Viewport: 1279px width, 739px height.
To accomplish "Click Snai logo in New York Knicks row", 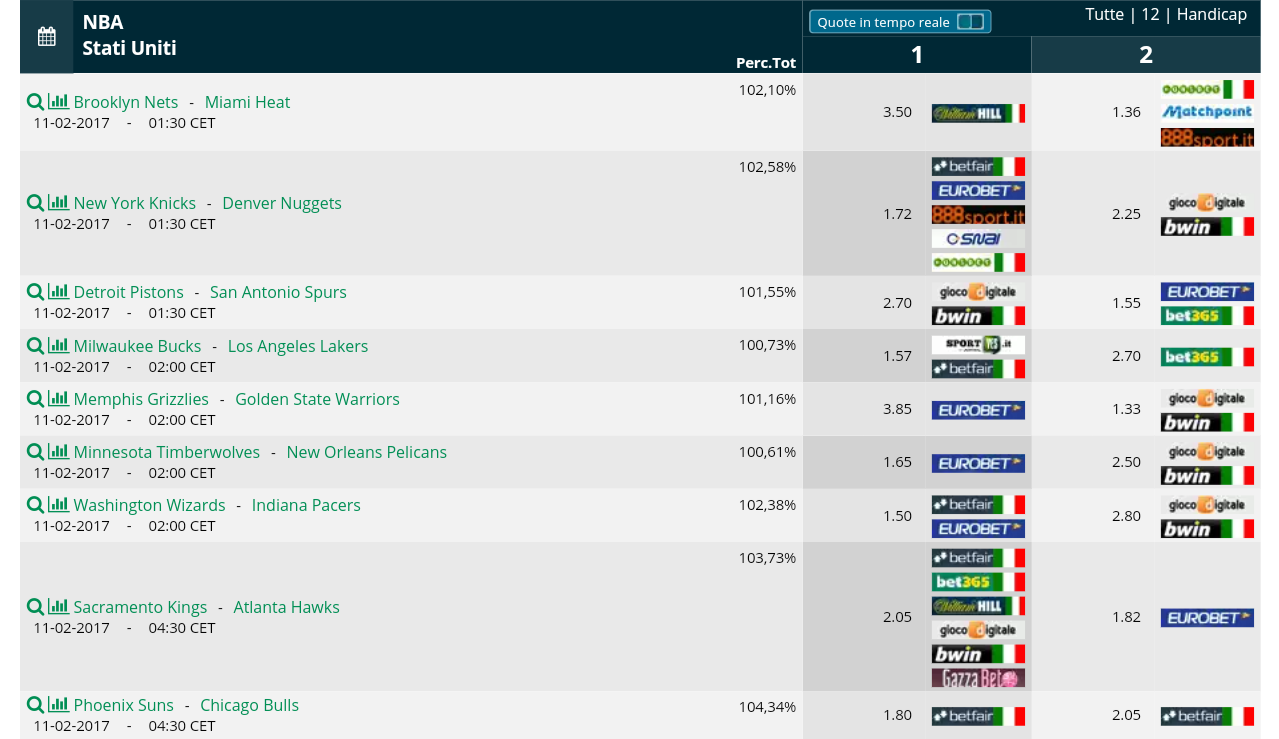I will pyautogui.click(x=978, y=239).
